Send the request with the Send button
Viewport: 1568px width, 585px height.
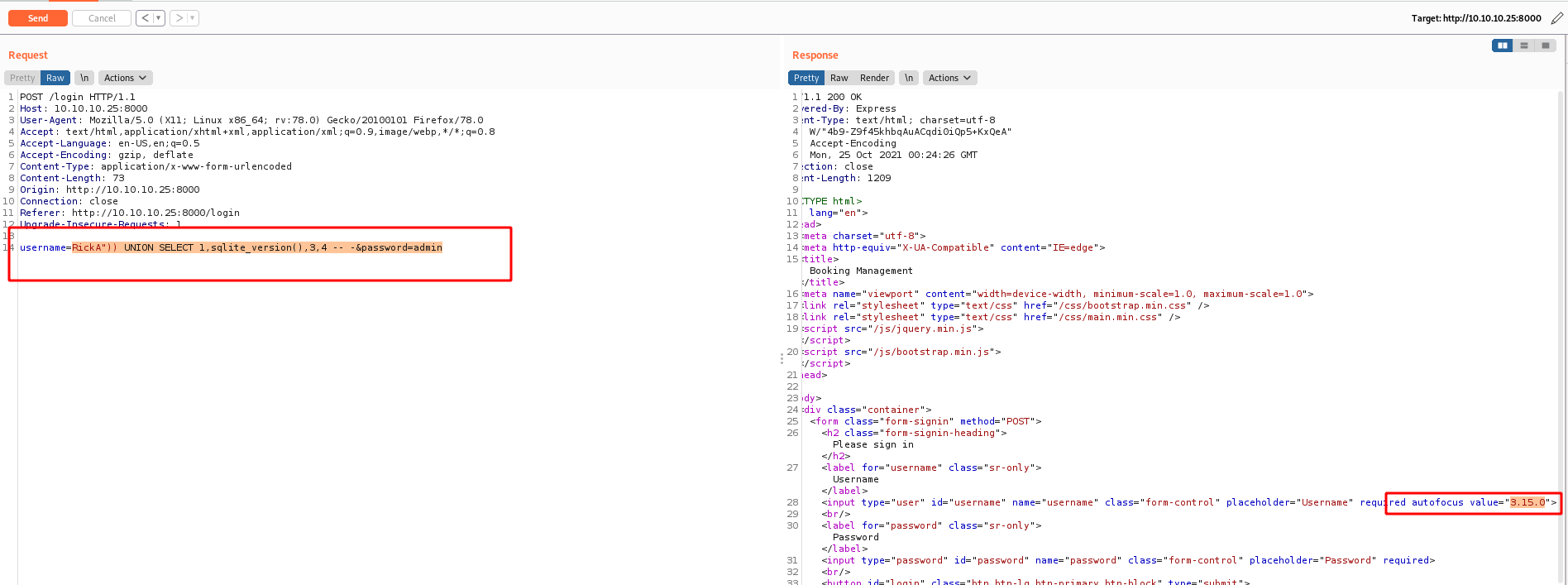(x=38, y=18)
